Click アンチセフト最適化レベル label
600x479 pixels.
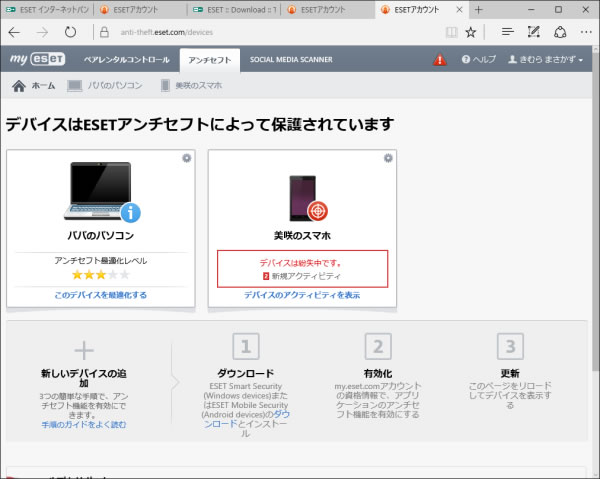pos(101,261)
